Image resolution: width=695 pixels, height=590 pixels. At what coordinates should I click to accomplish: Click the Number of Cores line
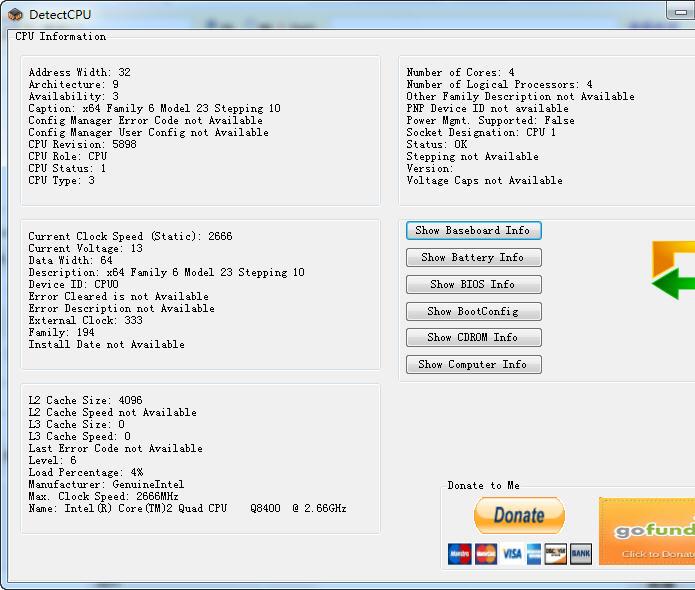pyautogui.click(x=461, y=72)
